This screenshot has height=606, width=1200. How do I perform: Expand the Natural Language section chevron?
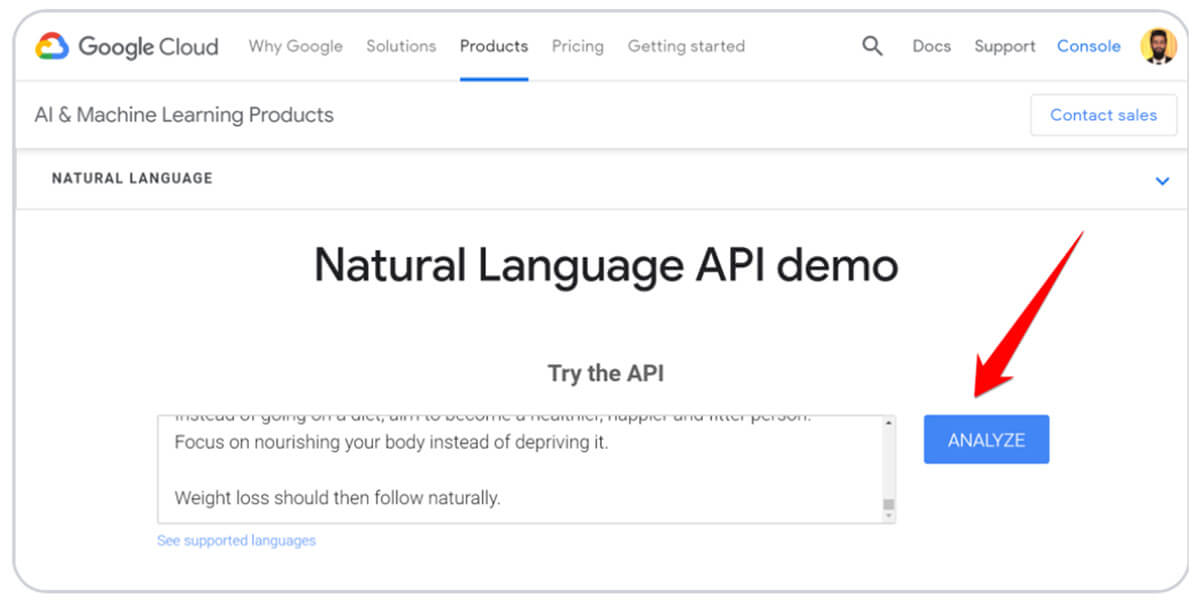coord(1162,181)
